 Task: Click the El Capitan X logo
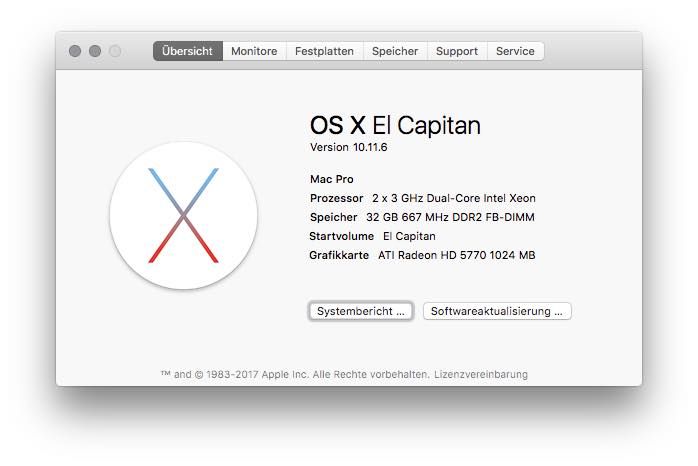(x=183, y=215)
